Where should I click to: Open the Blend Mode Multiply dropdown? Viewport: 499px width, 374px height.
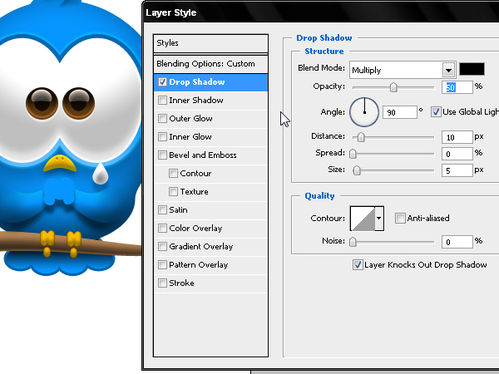click(x=403, y=70)
